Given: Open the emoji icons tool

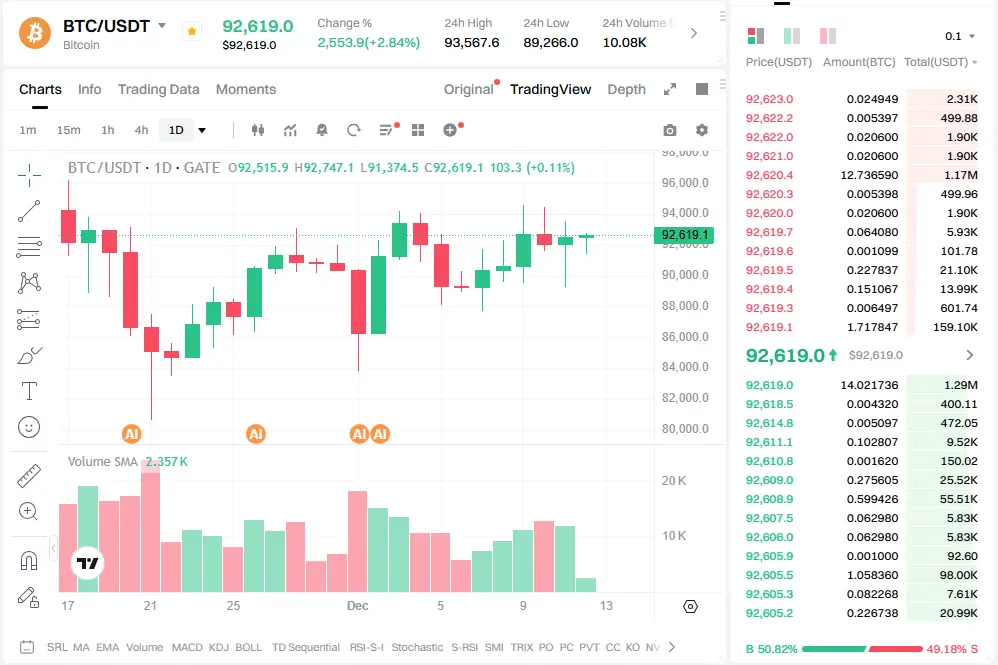Looking at the screenshot, I should coord(29,427).
